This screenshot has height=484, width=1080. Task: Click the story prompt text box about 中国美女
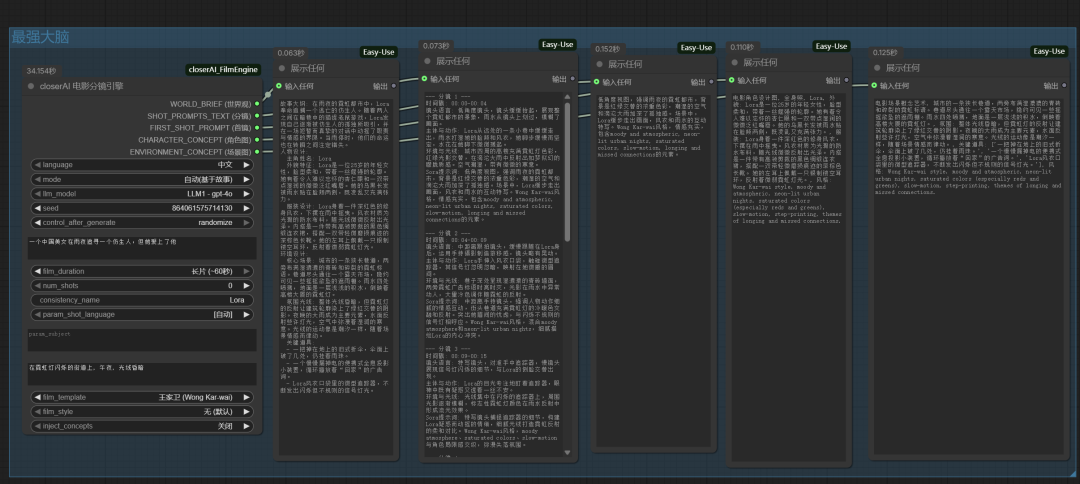pyautogui.click(x=142, y=248)
